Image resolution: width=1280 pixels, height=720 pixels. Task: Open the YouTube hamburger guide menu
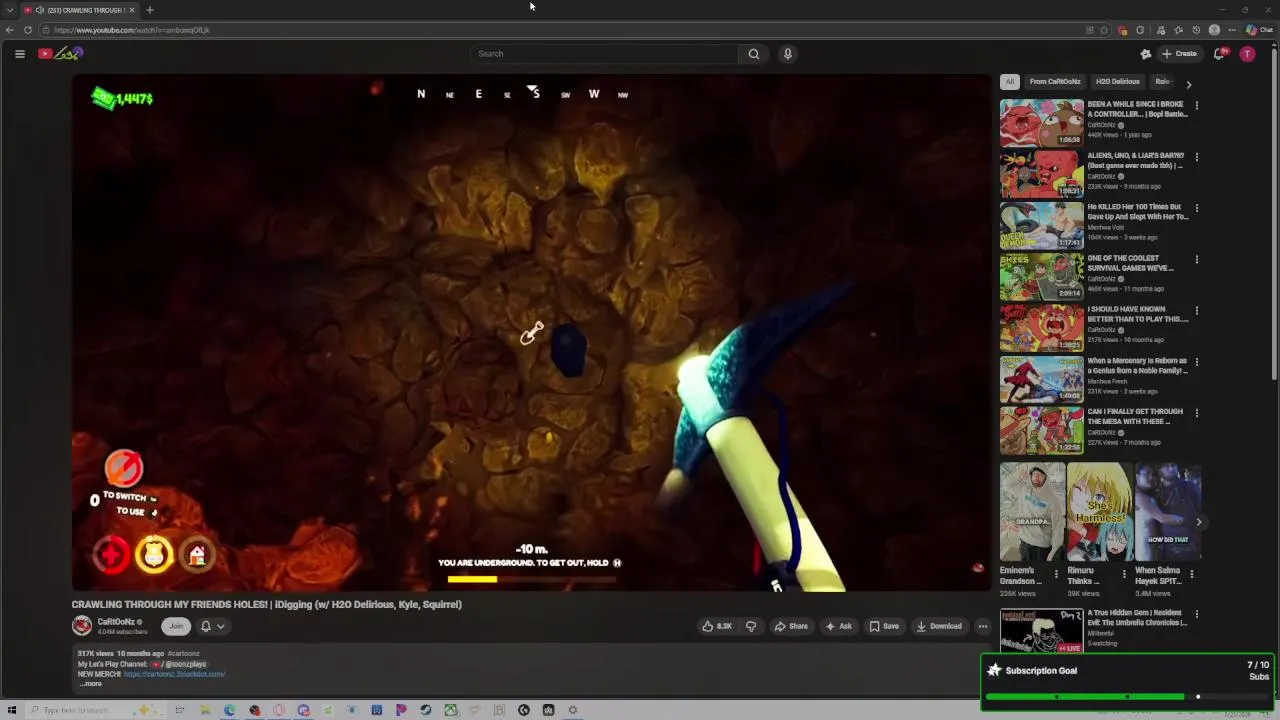(x=19, y=54)
